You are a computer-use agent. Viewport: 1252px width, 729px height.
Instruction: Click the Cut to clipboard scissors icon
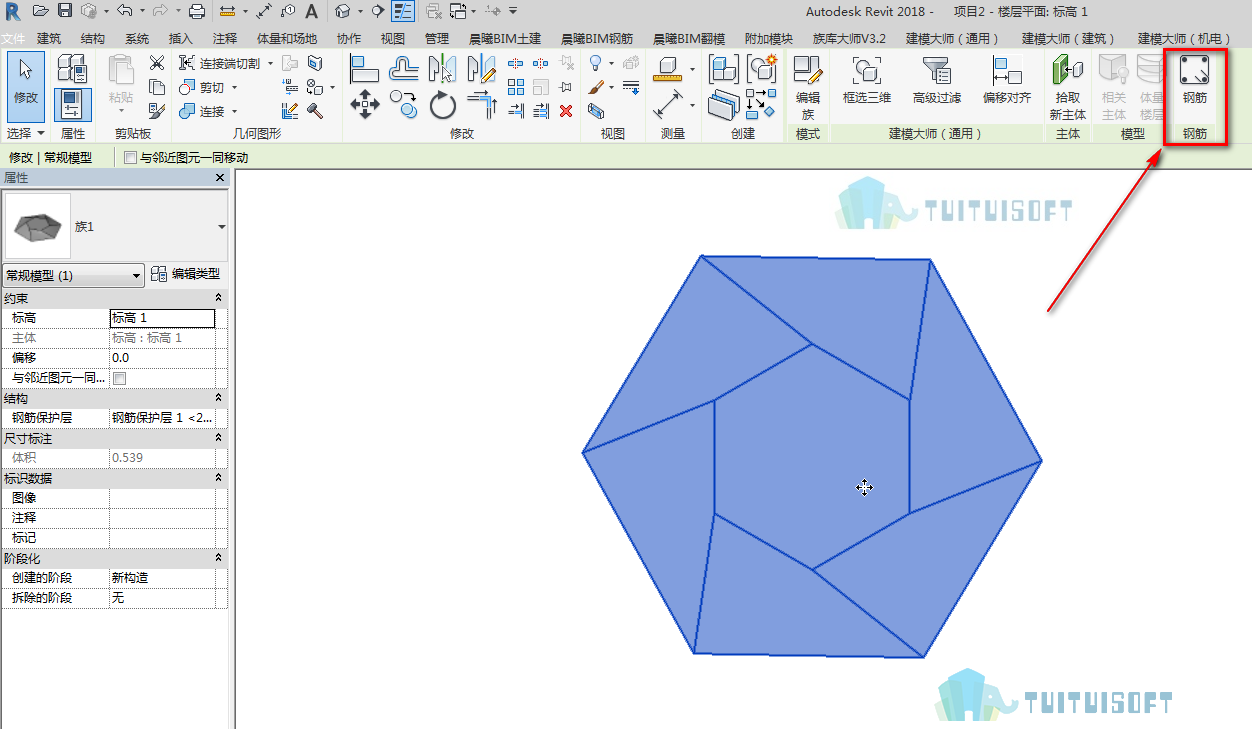tap(156, 63)
